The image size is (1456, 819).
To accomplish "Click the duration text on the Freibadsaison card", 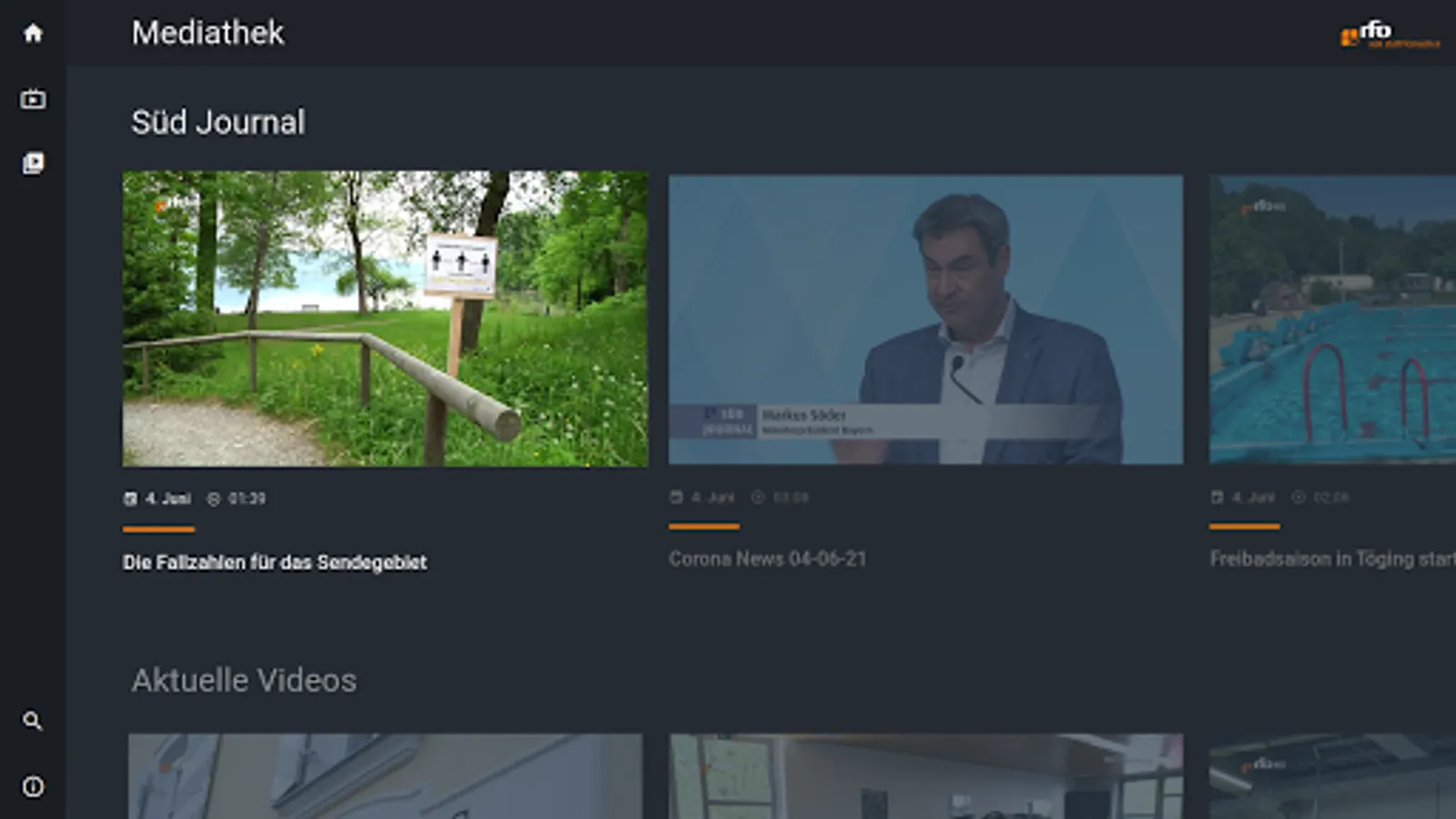I will [x=1331, y=497].
